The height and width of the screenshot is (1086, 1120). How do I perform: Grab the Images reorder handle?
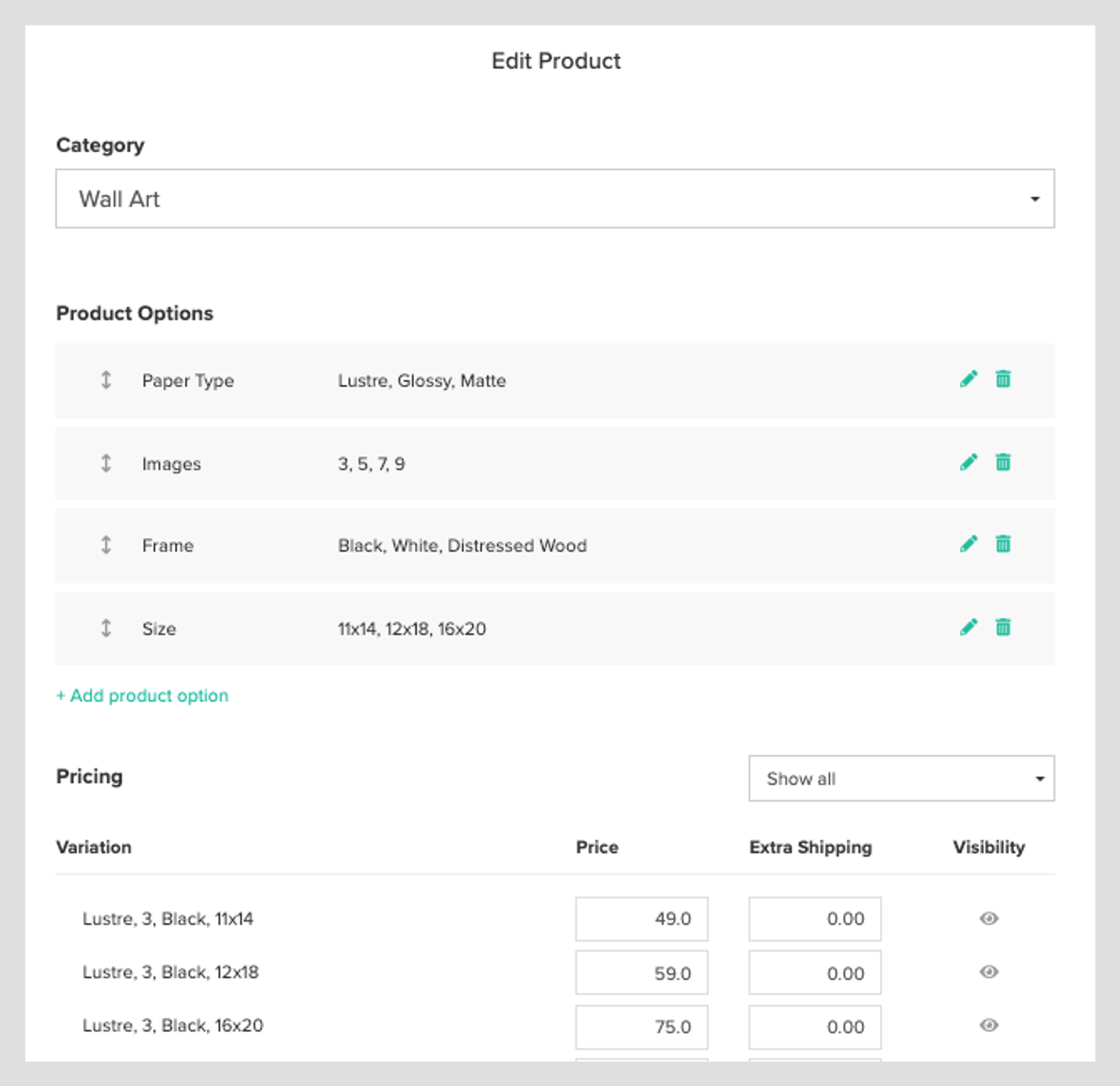point(106,464)
